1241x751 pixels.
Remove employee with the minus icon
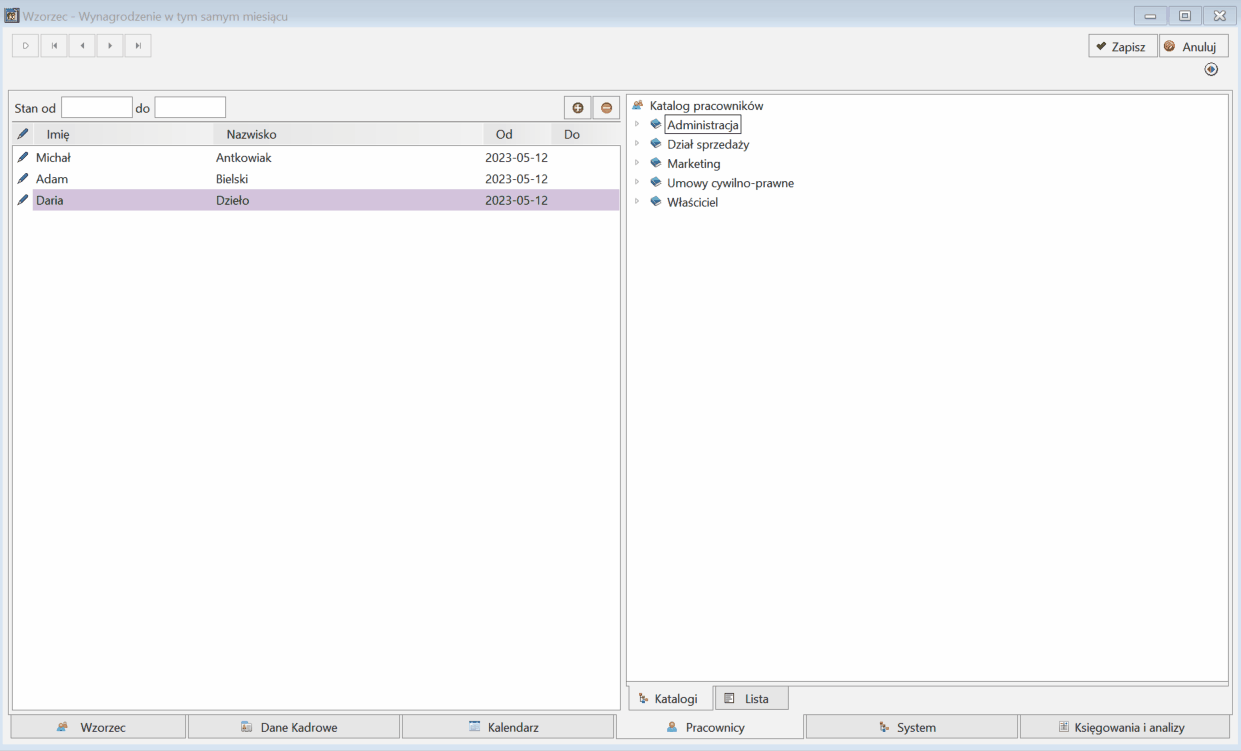(606, 108)
